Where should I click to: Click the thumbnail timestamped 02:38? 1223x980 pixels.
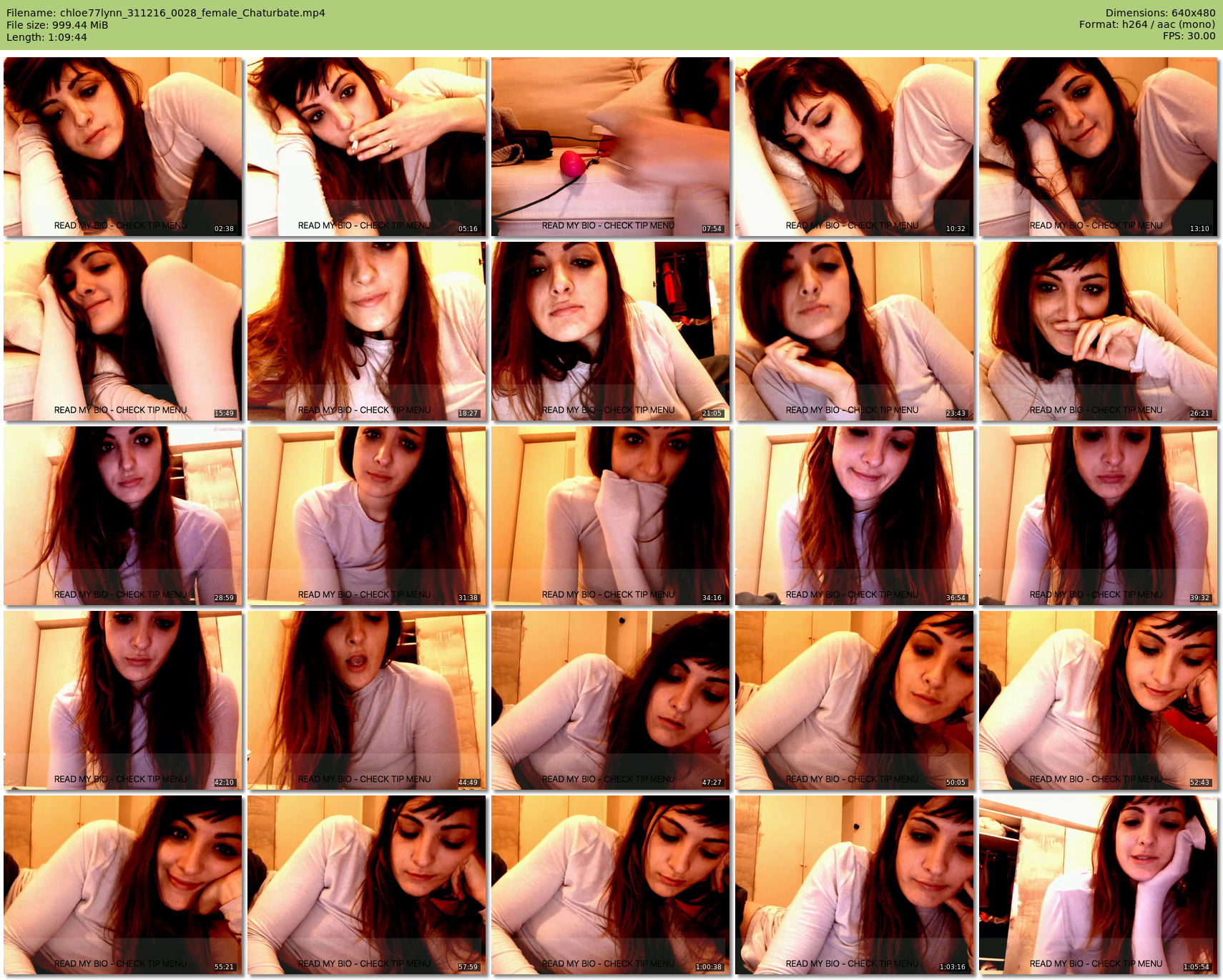[x=123, y=147]
